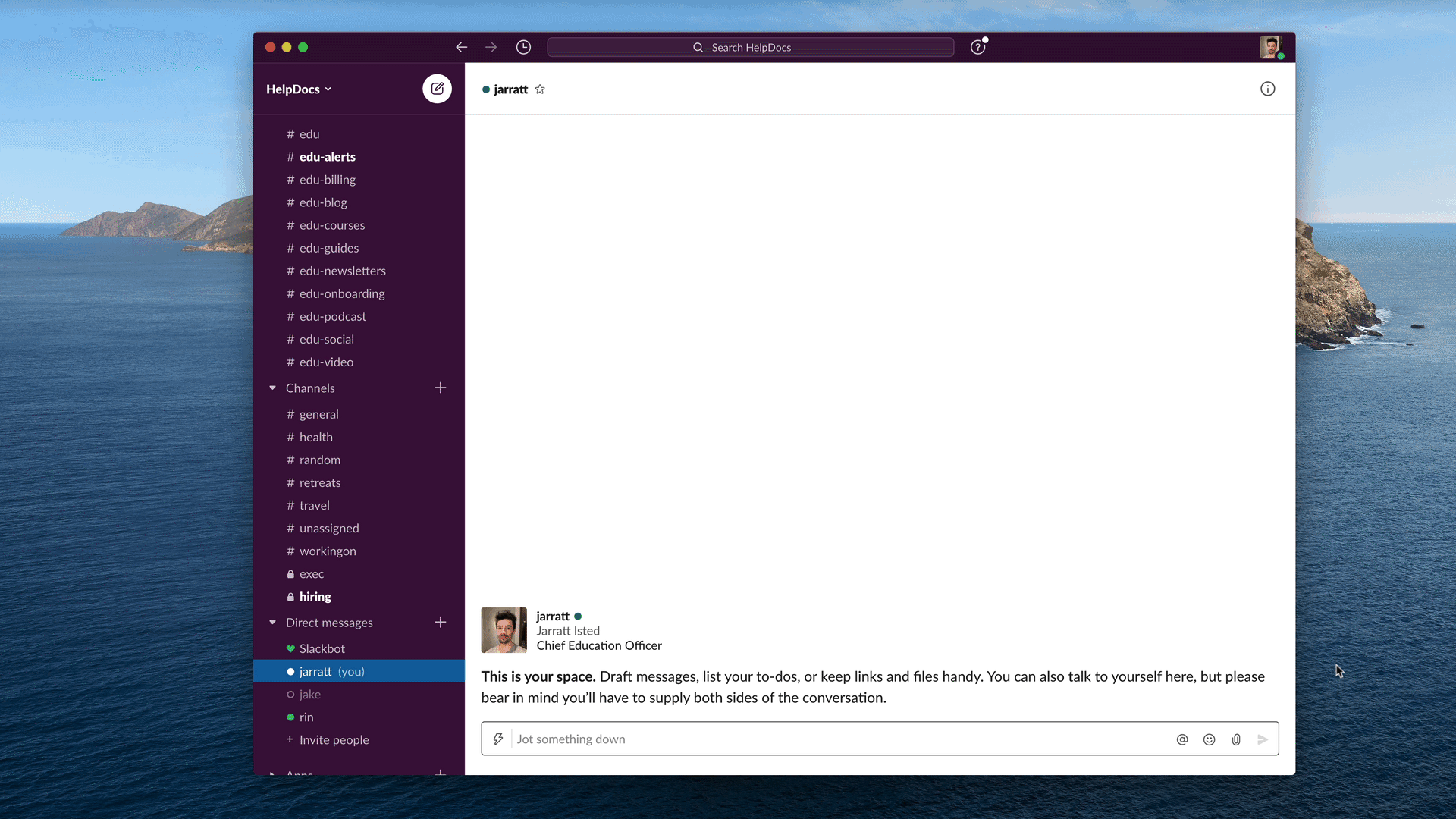1456x819 pixels.
Task: Click Invite people link
Action: [x=334, y=739]
